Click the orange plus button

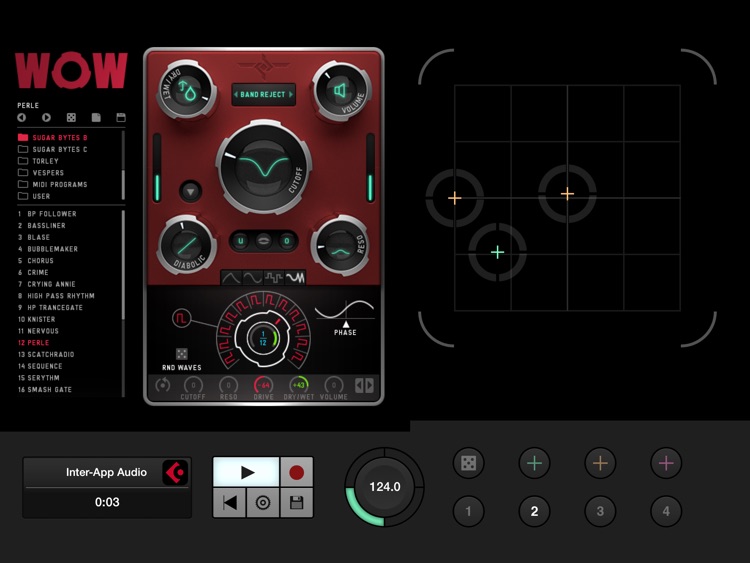[600, 463]
